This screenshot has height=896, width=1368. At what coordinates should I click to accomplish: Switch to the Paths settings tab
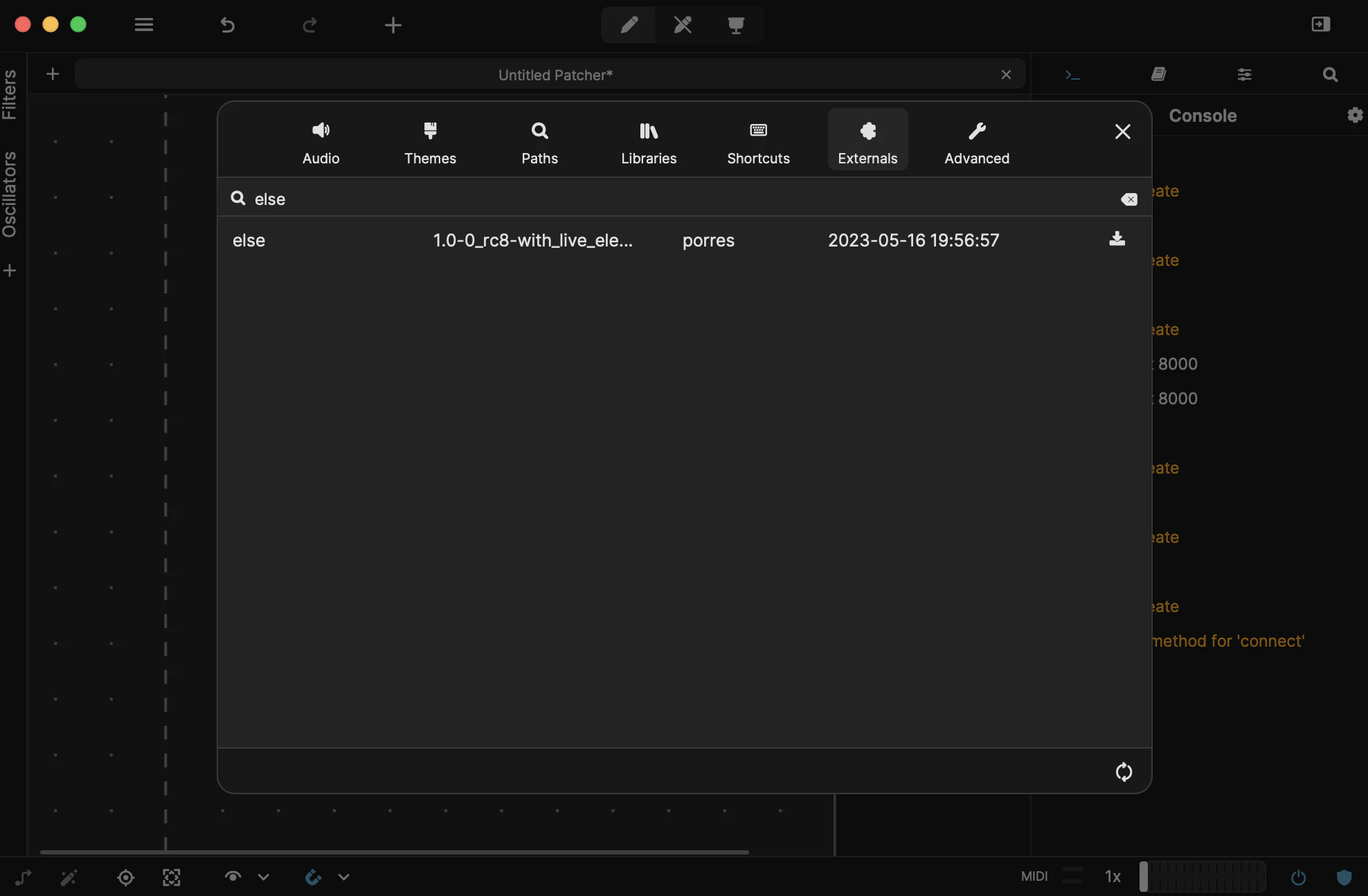tap(539, 141)
